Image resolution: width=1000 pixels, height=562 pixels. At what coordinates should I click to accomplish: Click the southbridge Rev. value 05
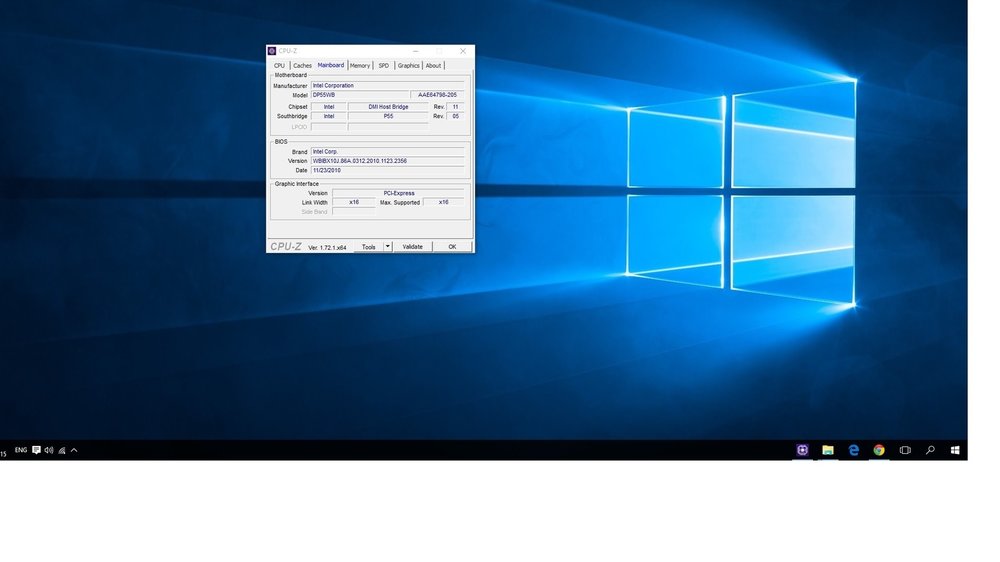coord(455,117)
